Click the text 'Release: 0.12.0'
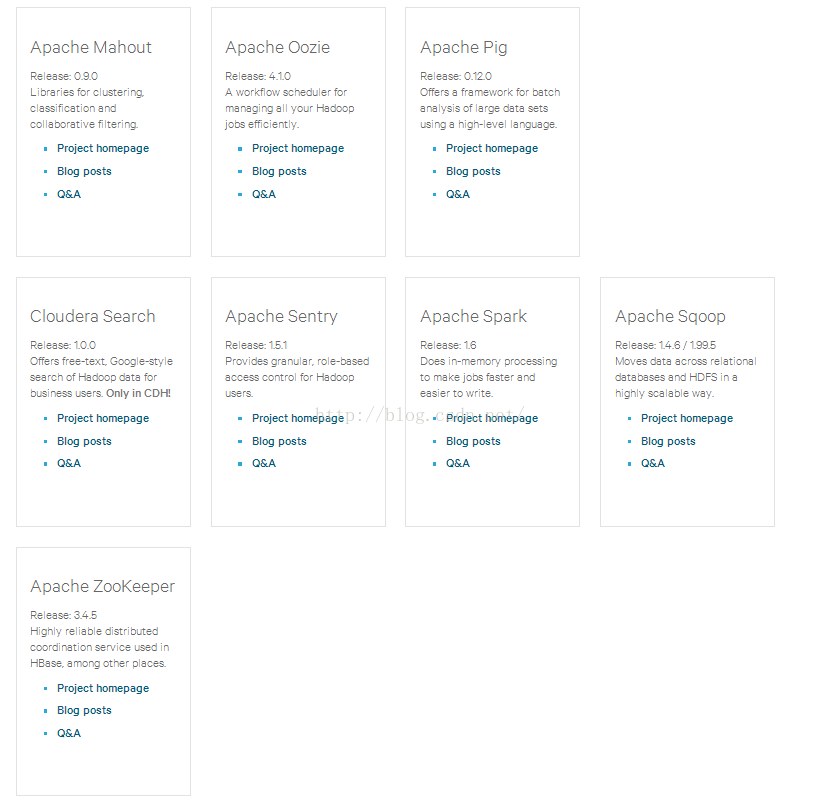 [x=456, y=76]
